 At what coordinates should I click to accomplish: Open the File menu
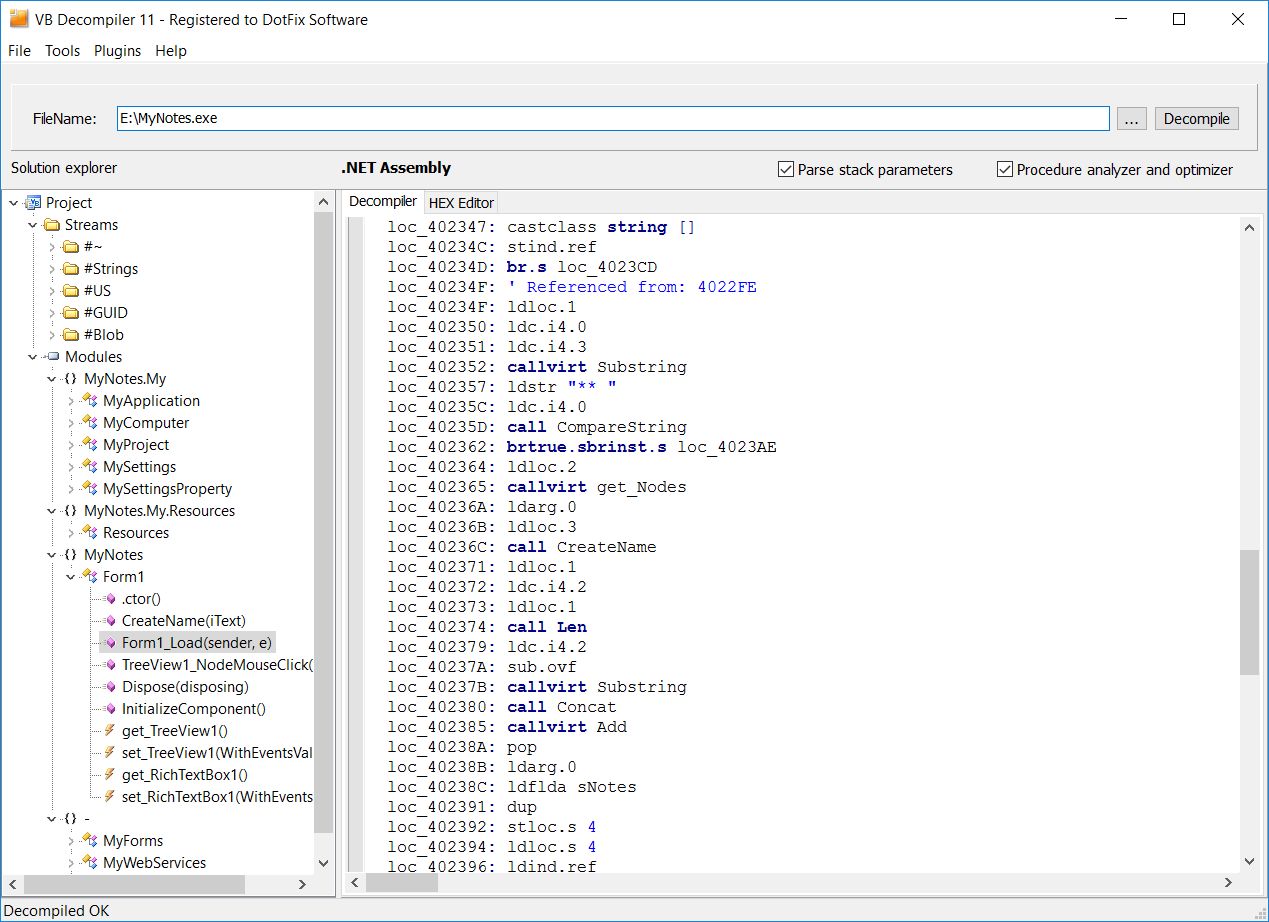pyautogui.click(x=19, y=51)
